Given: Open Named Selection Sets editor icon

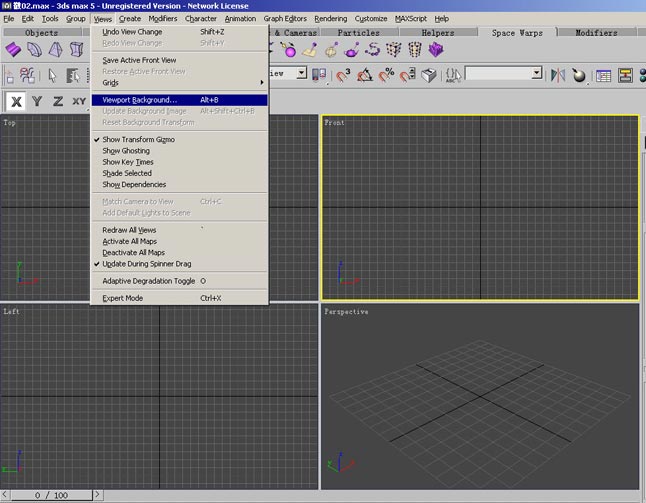Looking at the screenshot, I should pyautogui.click(x=454, y=75).
